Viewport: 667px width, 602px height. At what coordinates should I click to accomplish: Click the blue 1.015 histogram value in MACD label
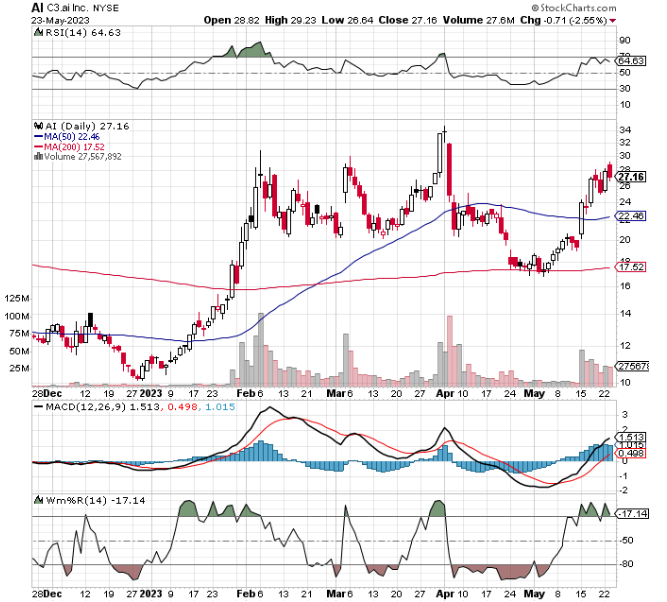[219, 407]
